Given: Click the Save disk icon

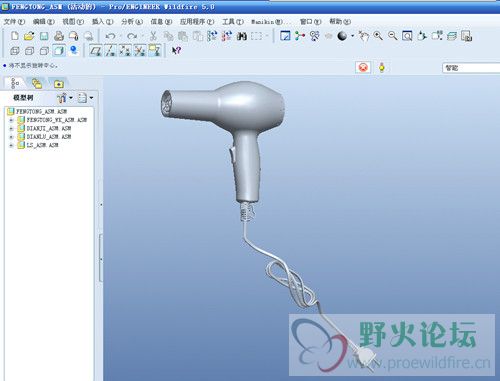Looking at the screenshot, I should [x=44, y=36].
